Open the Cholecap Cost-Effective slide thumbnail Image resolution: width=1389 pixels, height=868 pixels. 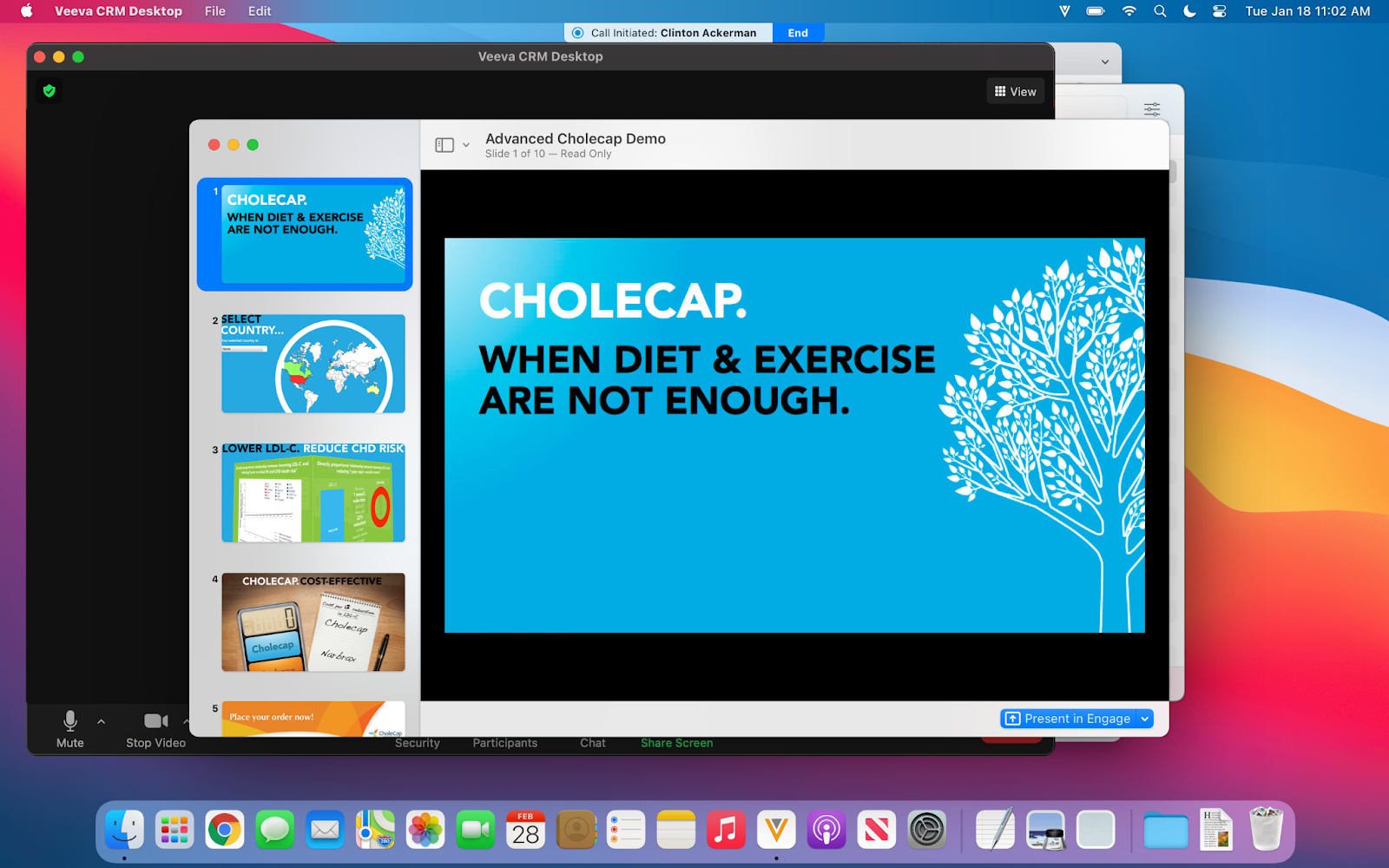click(313, 621)
